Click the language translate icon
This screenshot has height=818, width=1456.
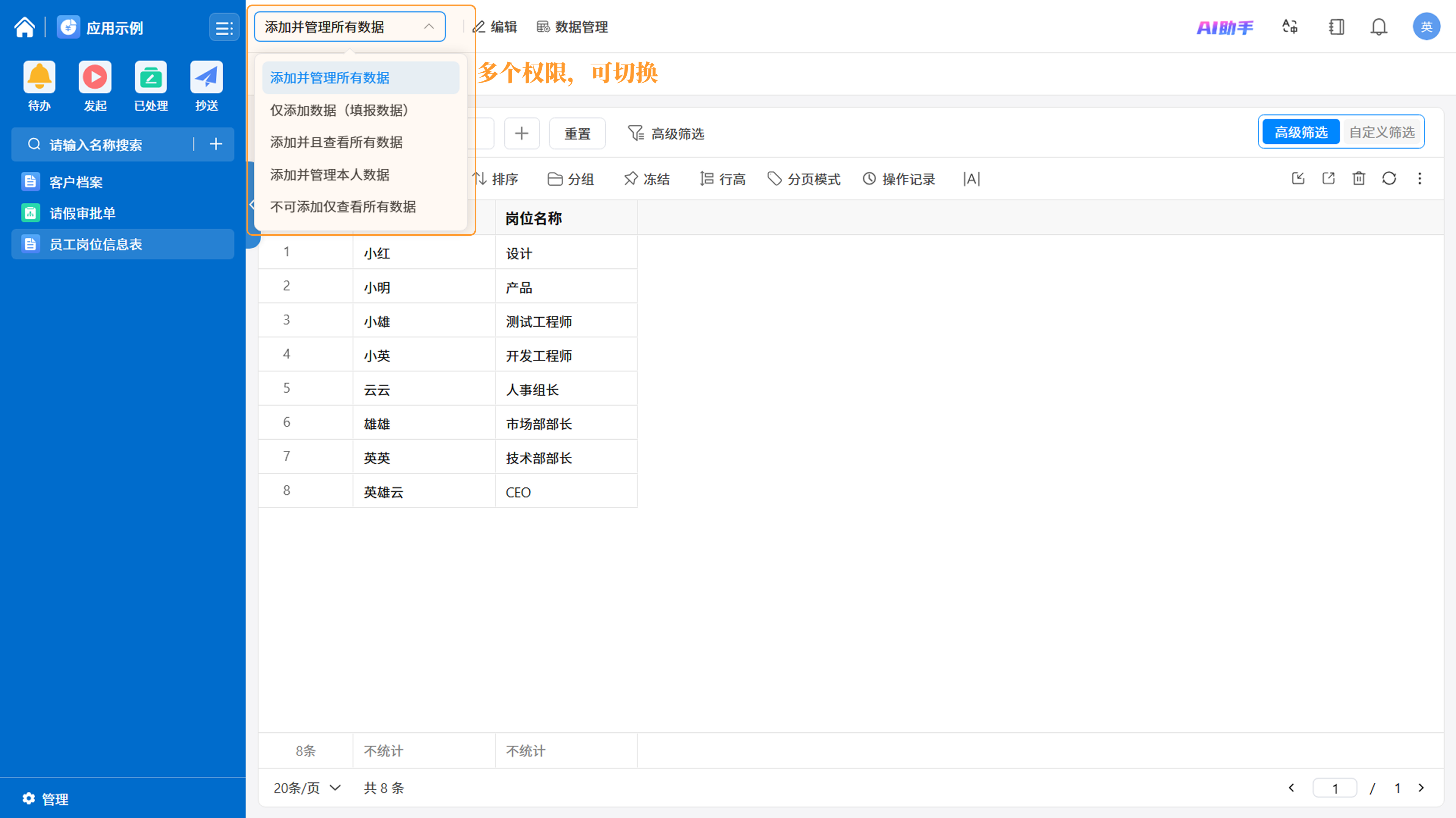[1289, 27]
